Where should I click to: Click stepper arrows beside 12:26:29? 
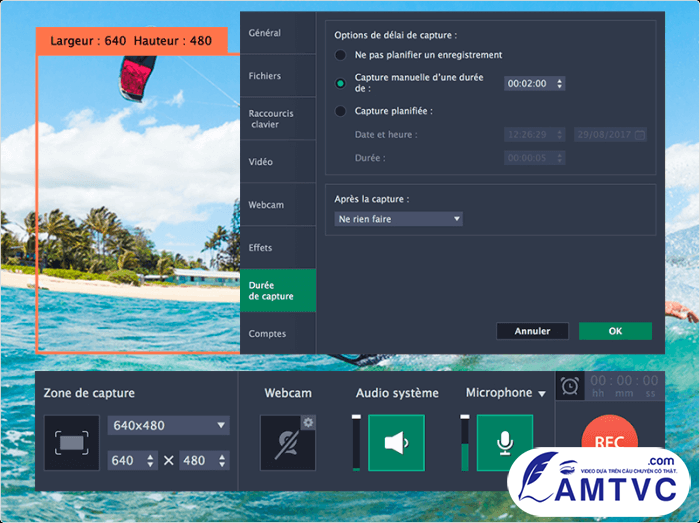[559, 134]
